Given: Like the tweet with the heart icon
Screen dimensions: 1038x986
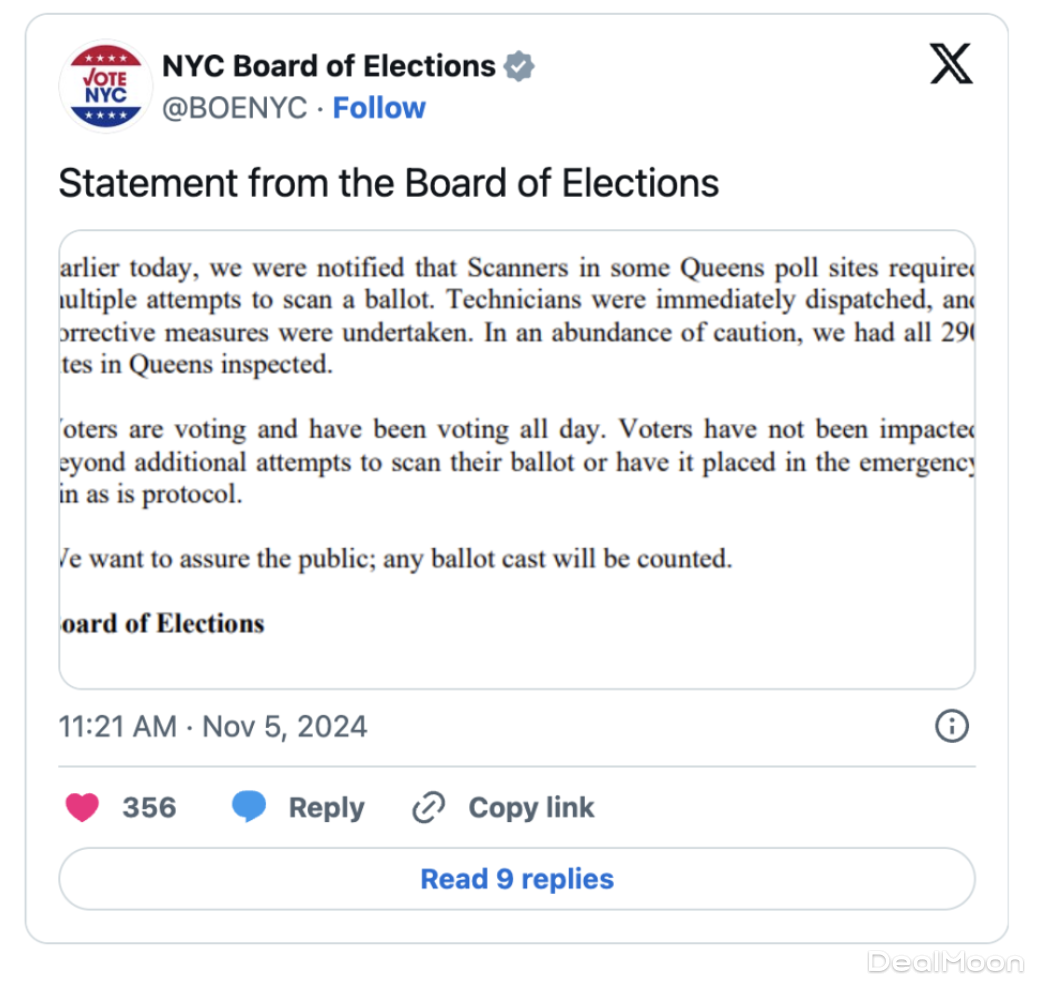Looking at the screenshot, I should pos(82,807).
